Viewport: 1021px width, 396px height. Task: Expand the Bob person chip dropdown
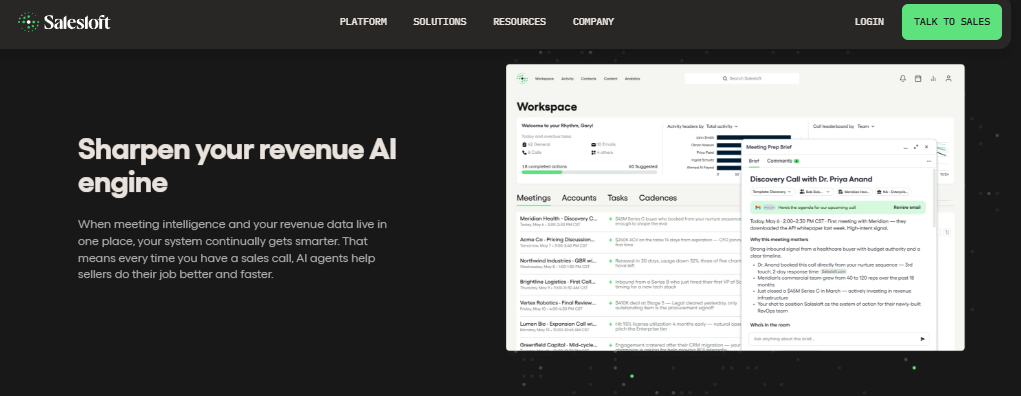[x=816, y=191]
